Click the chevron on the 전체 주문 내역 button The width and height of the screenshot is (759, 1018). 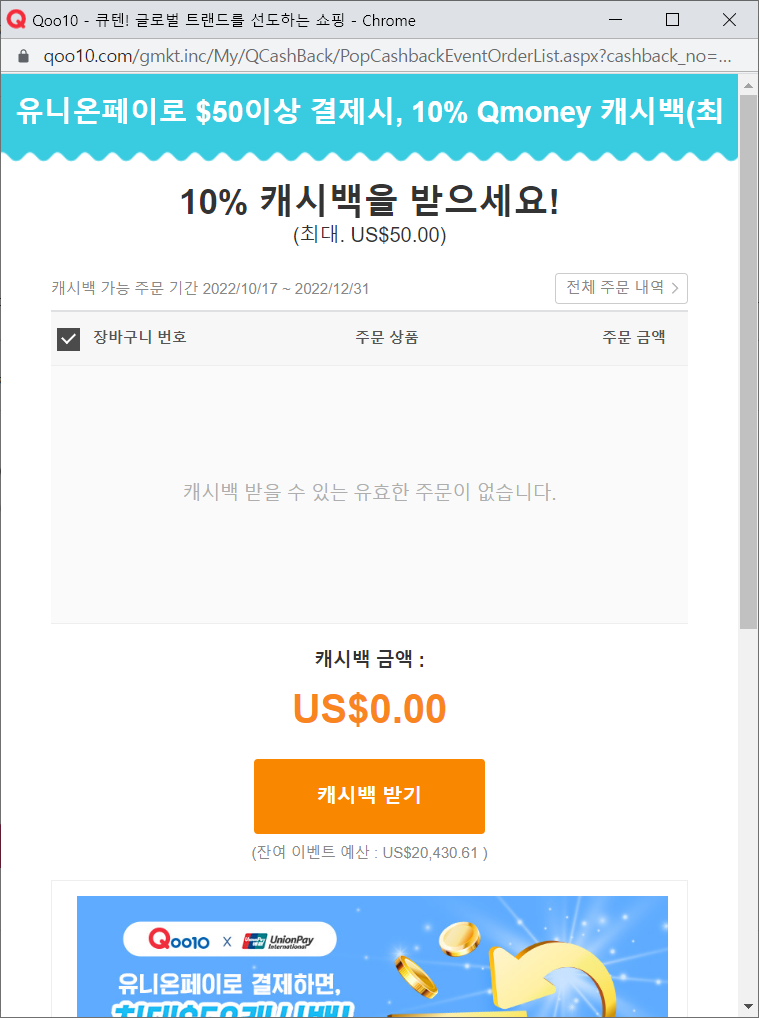(675, 288)
